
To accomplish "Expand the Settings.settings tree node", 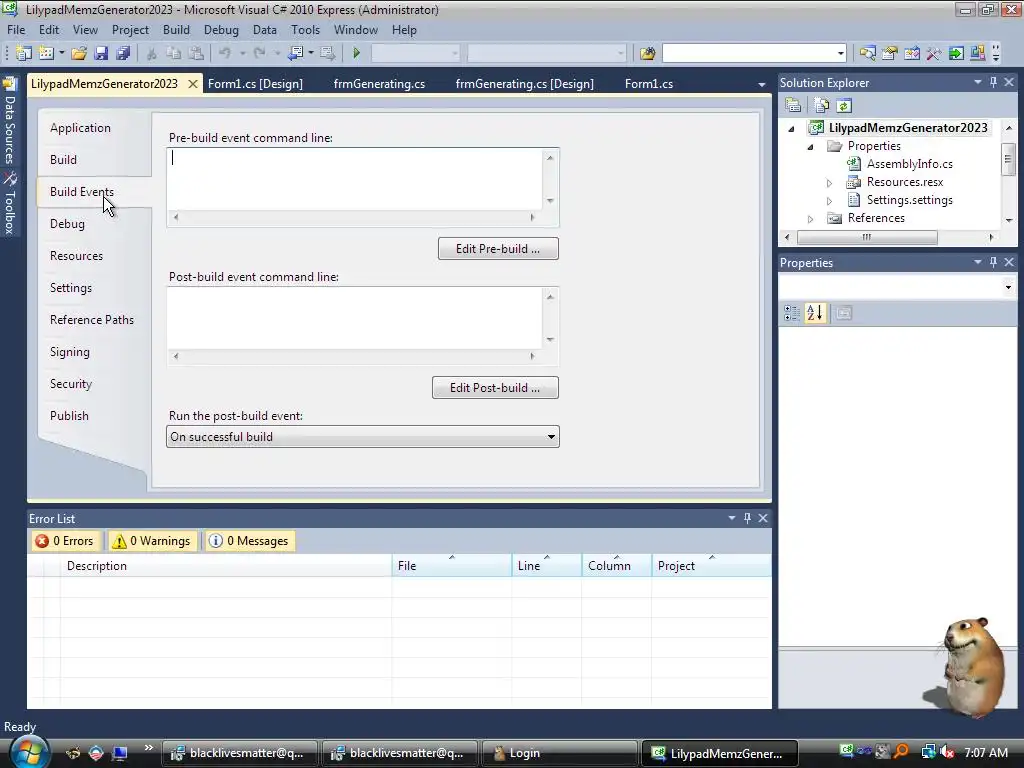I will pos(829,201).
